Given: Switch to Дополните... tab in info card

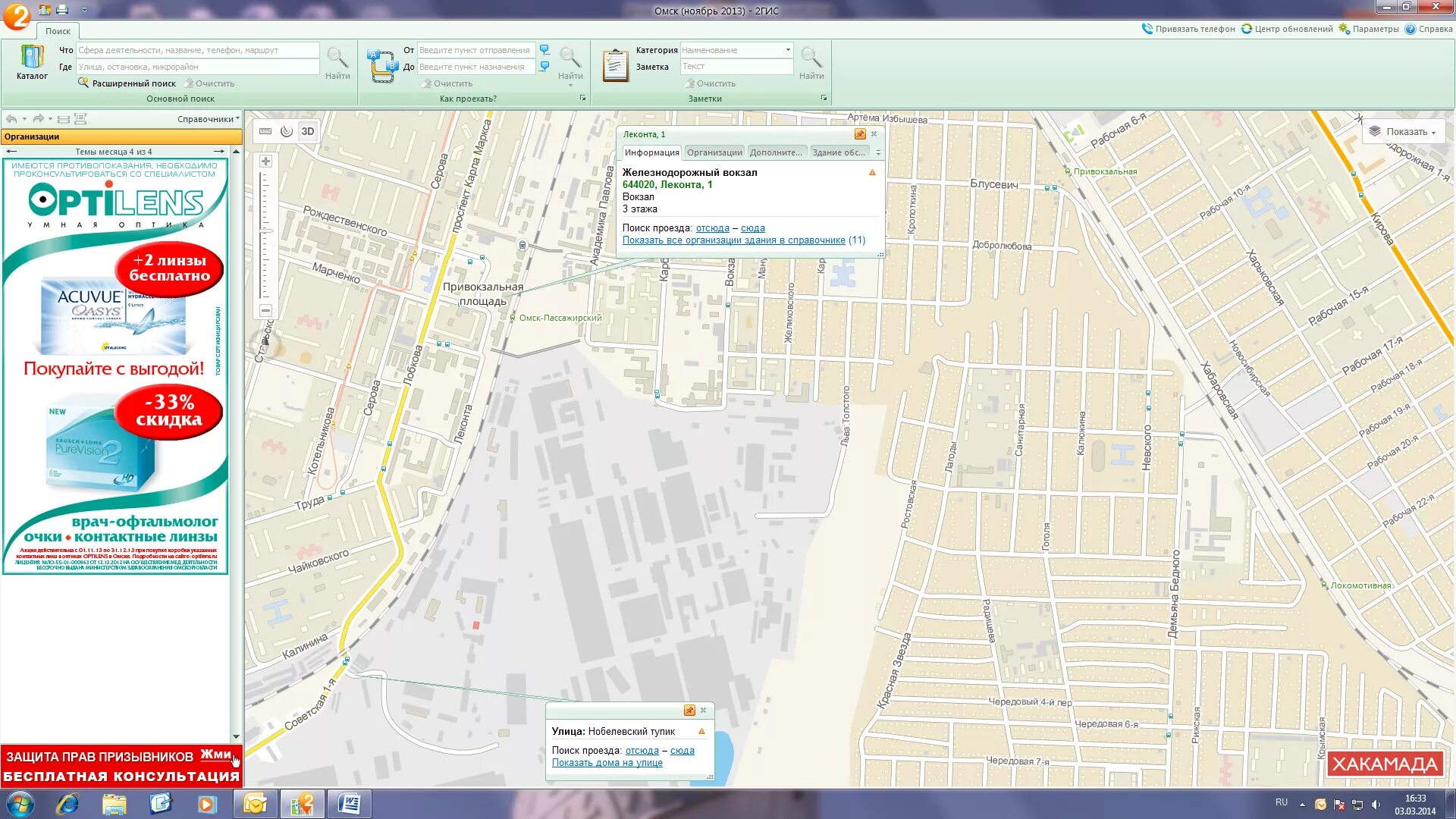Looking at the screenshot, I should tap(776, 152).
